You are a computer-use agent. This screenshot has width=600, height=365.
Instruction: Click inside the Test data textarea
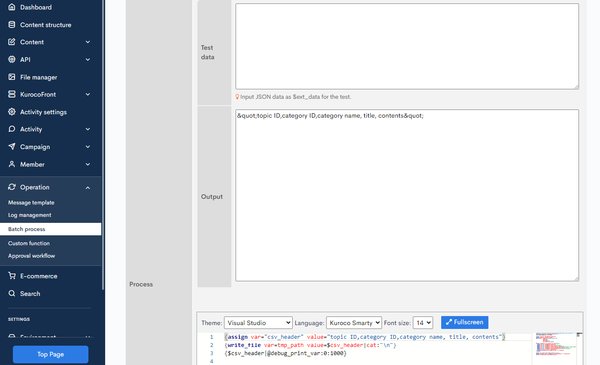[407, 46]
